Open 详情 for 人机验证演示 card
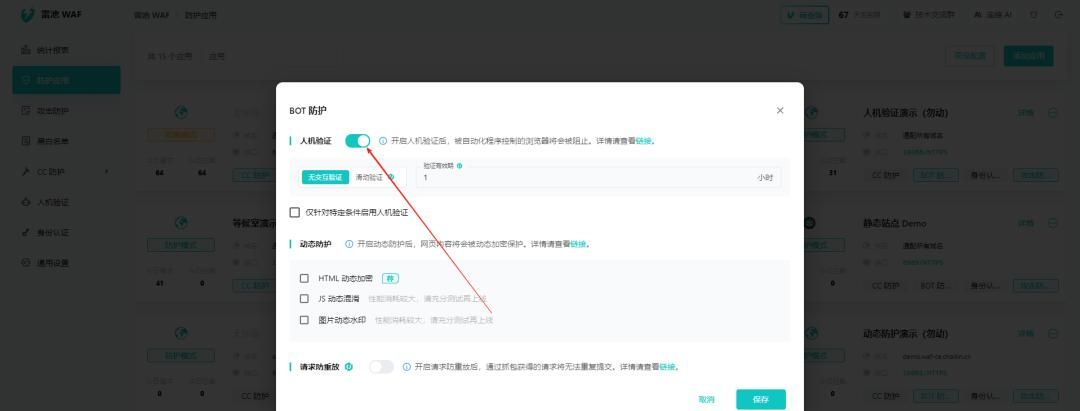 pos(1026,113)
